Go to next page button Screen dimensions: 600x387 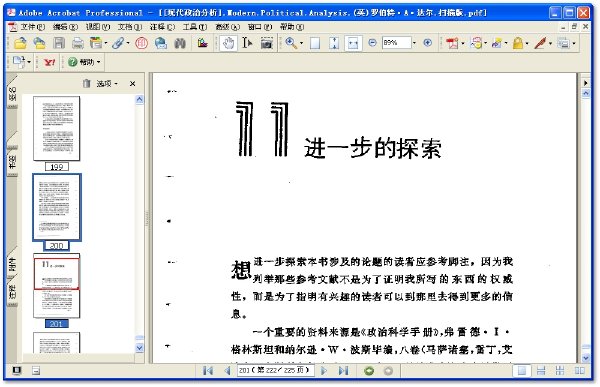tap(324, 371)
